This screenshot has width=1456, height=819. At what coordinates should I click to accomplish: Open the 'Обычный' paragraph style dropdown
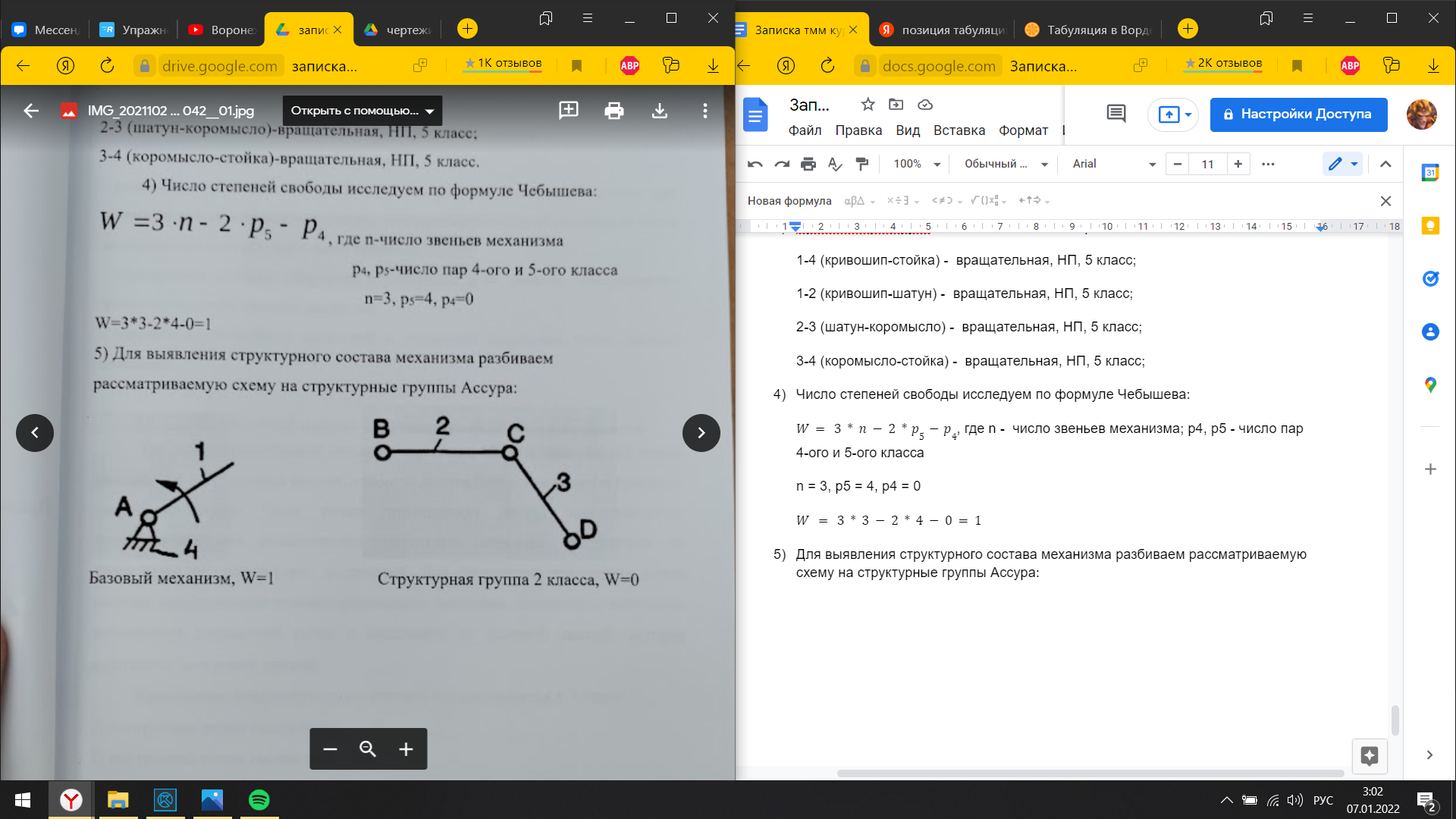[x=1006, y=164]
